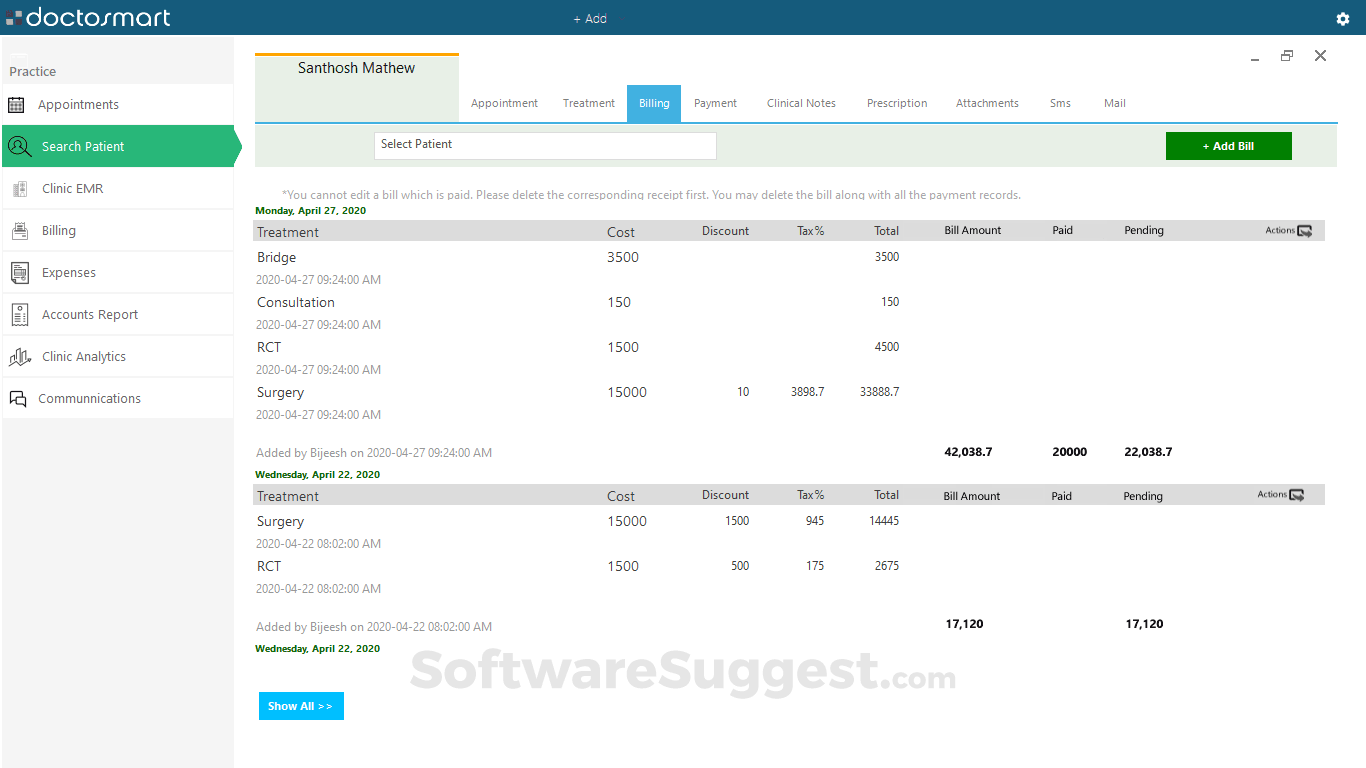Open Appointments from the sidebar

[77, 104]
